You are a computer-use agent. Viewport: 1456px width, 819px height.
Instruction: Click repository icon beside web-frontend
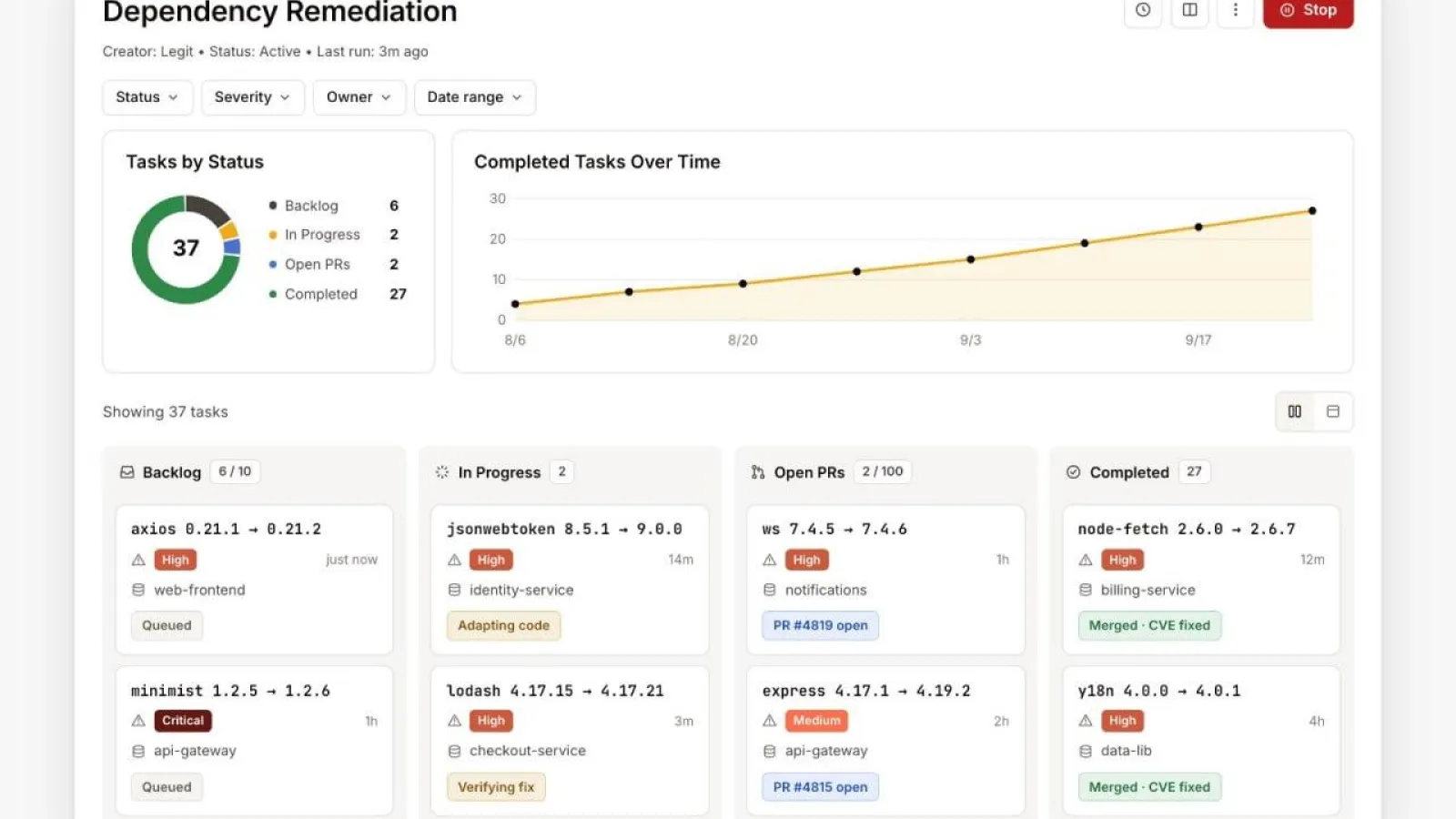(x=138, y=590)
